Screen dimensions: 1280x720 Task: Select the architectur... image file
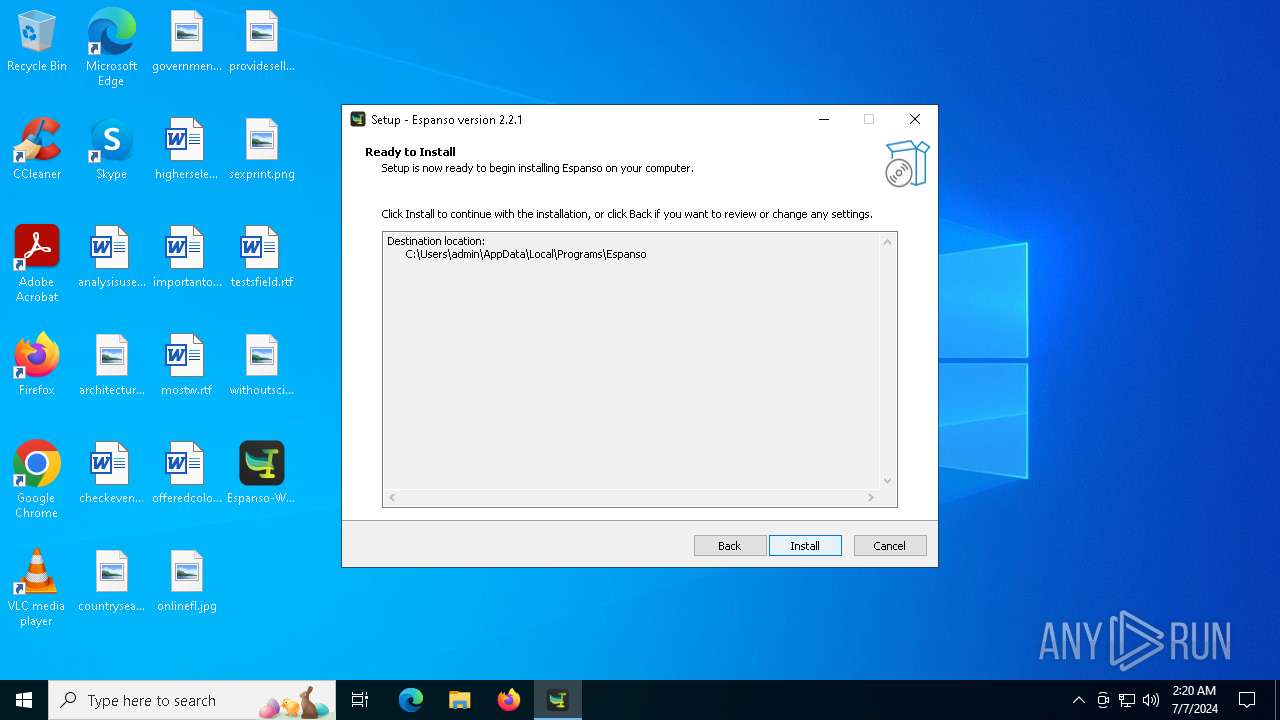111,366
